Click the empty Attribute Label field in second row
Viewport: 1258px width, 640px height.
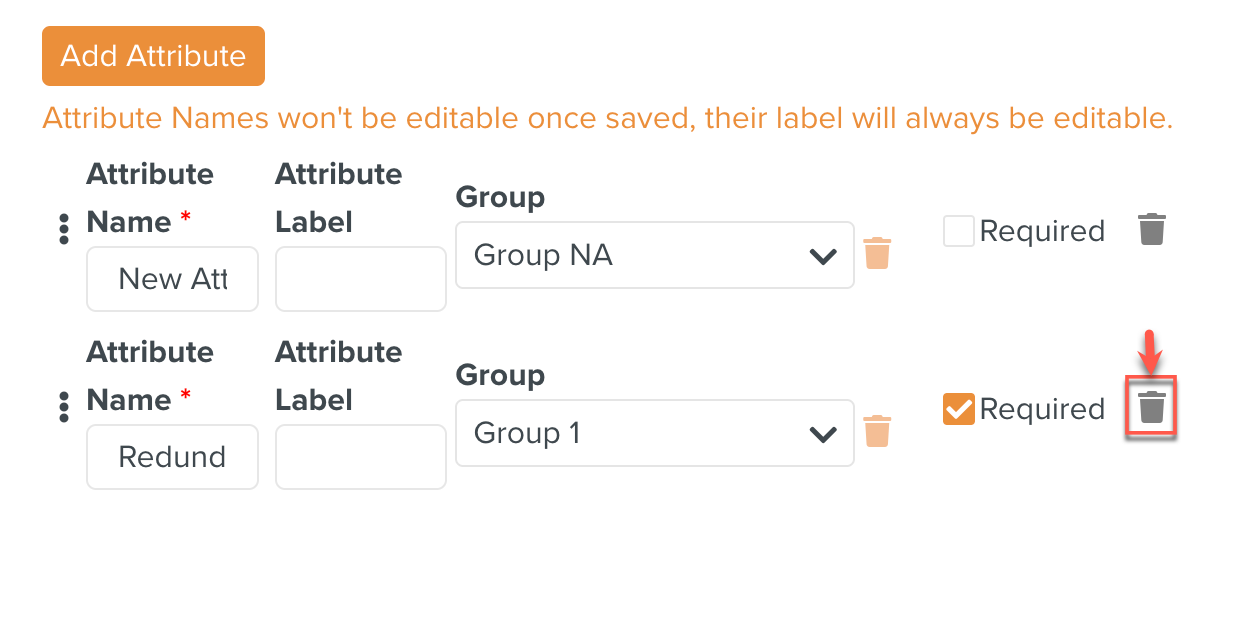coord(360,457)
